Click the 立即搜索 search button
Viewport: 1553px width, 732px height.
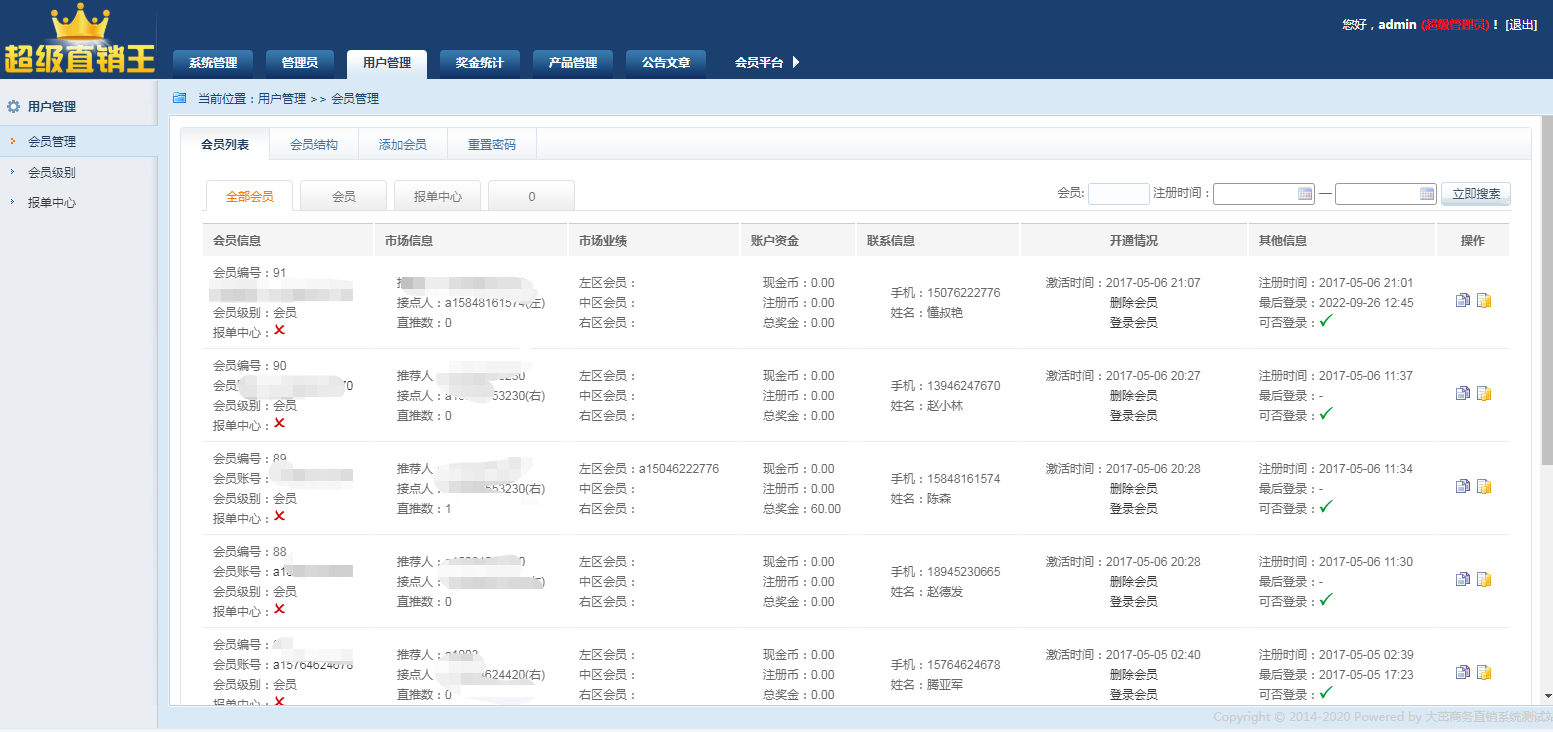click(1475, 193)
